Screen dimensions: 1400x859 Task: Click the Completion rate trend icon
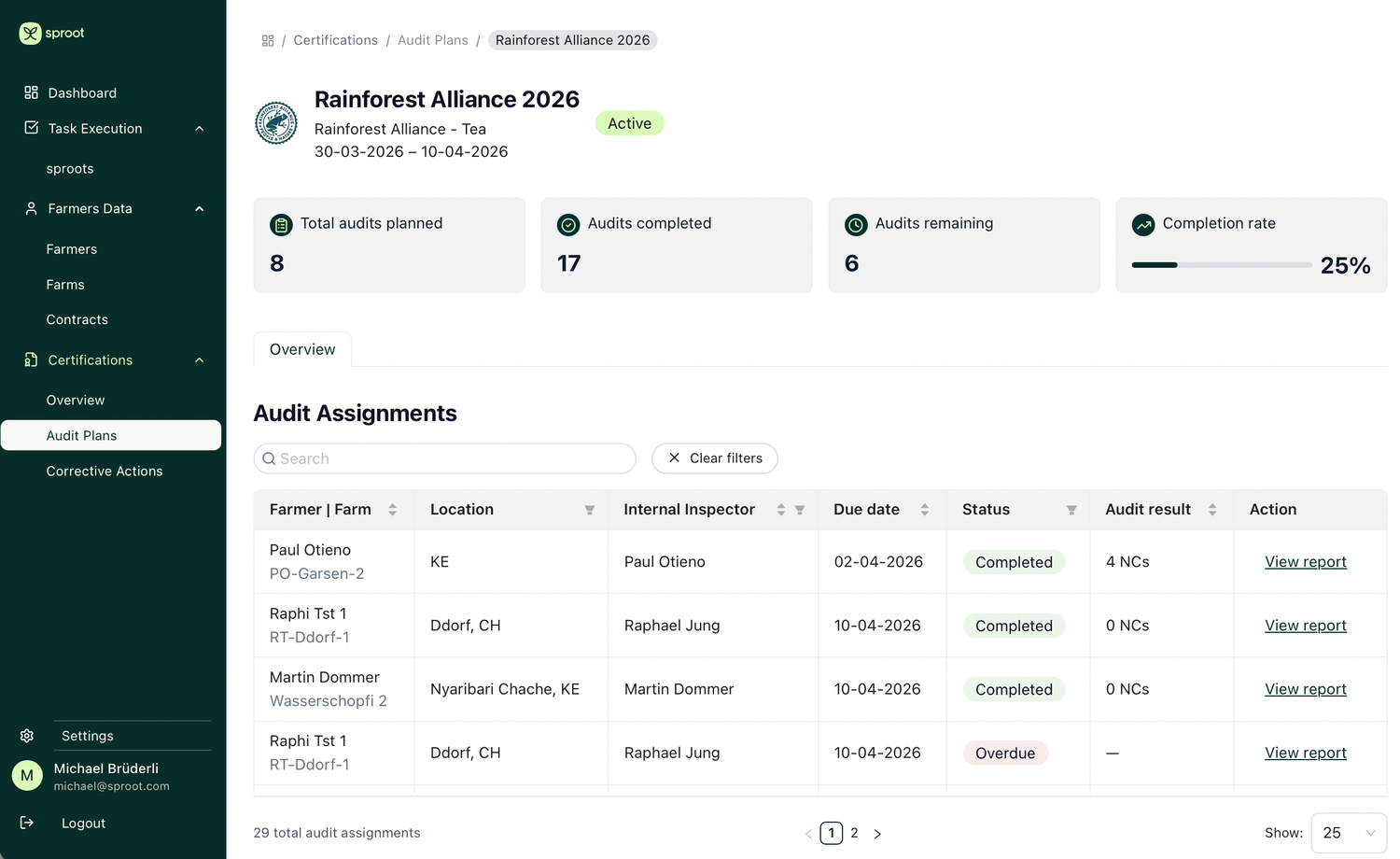click(x=1143, y=224)
